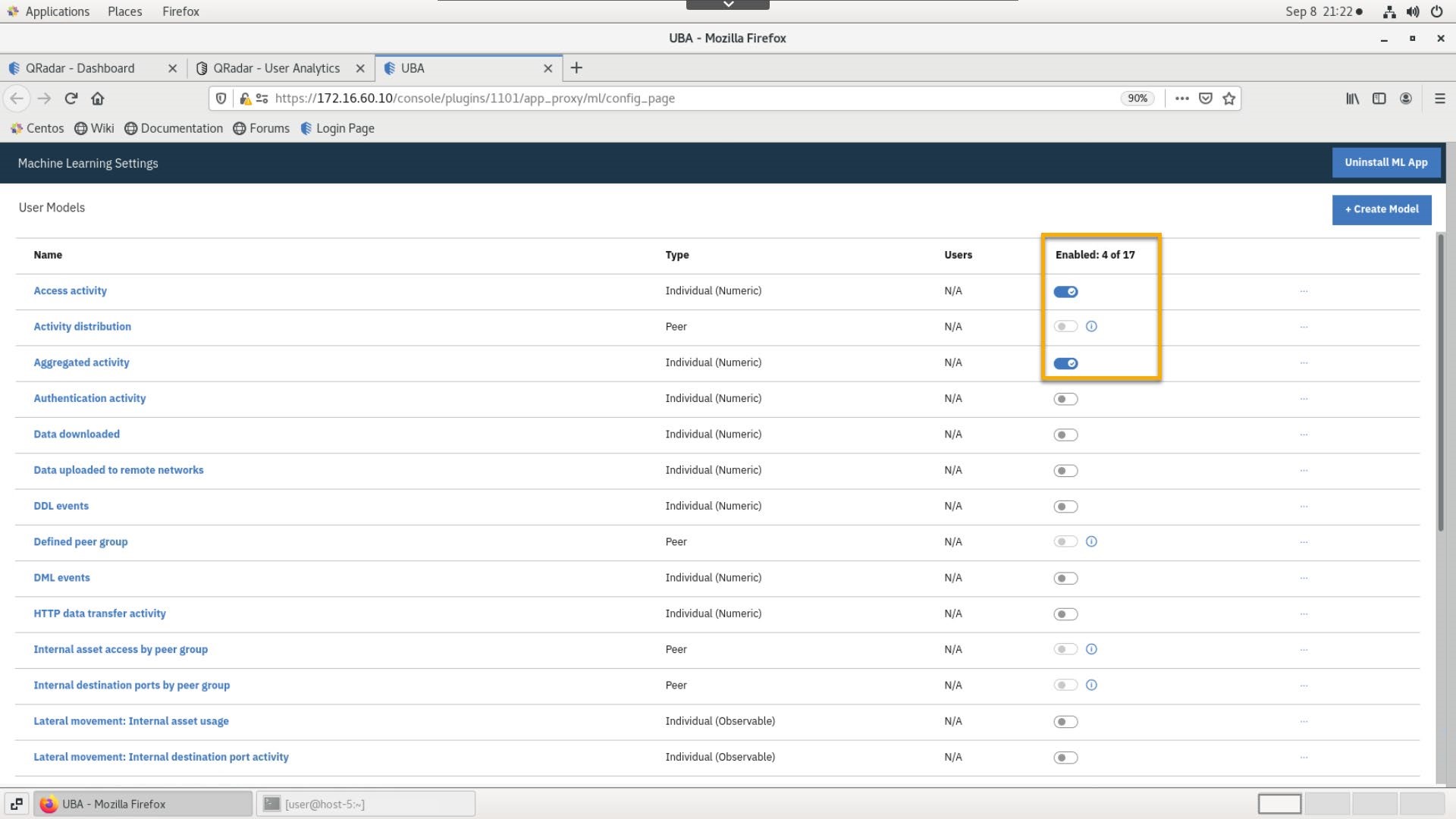Open Firefox hamburger application menu
The image size is (1456, 819).
[x=1439, y=98]
